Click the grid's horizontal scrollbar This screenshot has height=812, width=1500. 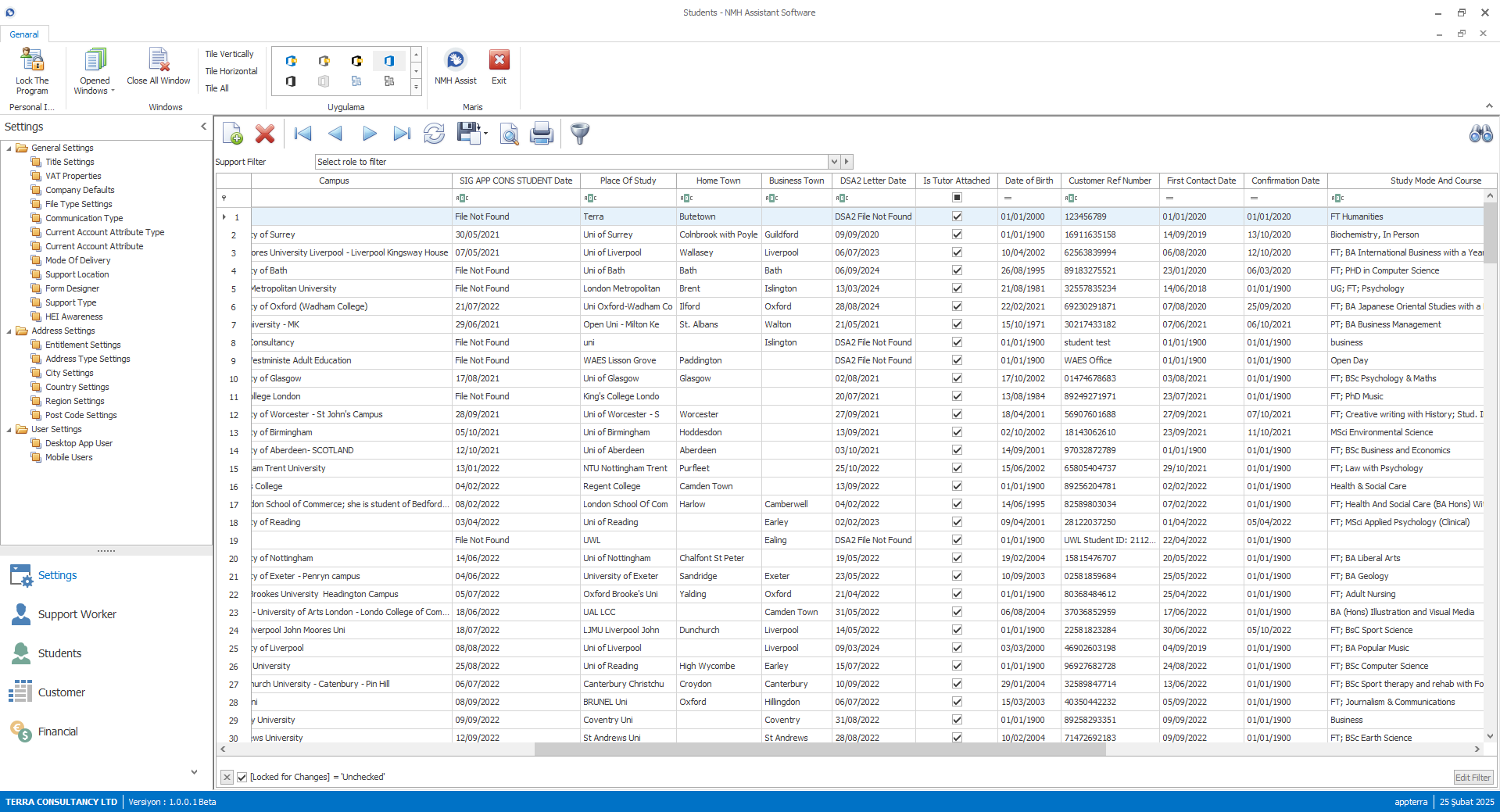point(820,749)
